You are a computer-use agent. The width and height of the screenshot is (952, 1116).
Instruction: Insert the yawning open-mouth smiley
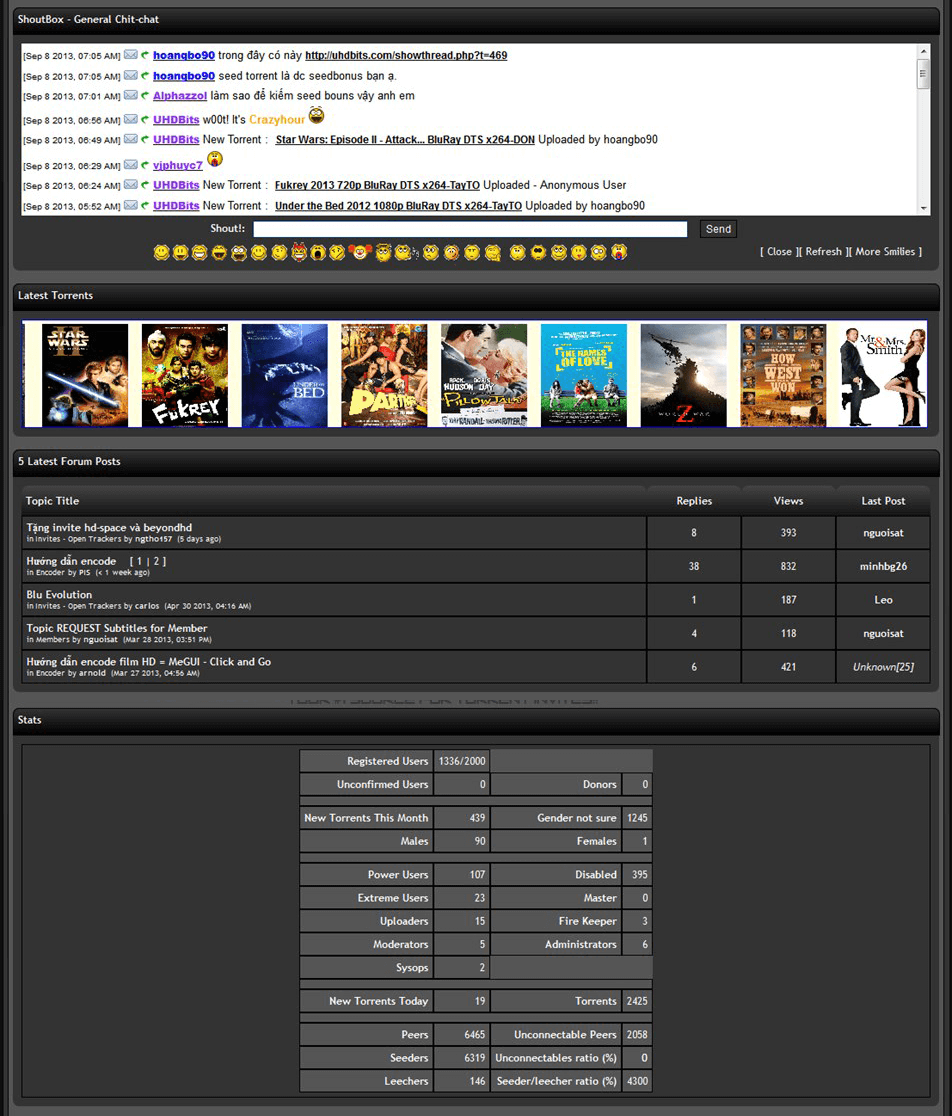[x=317, y=252]
